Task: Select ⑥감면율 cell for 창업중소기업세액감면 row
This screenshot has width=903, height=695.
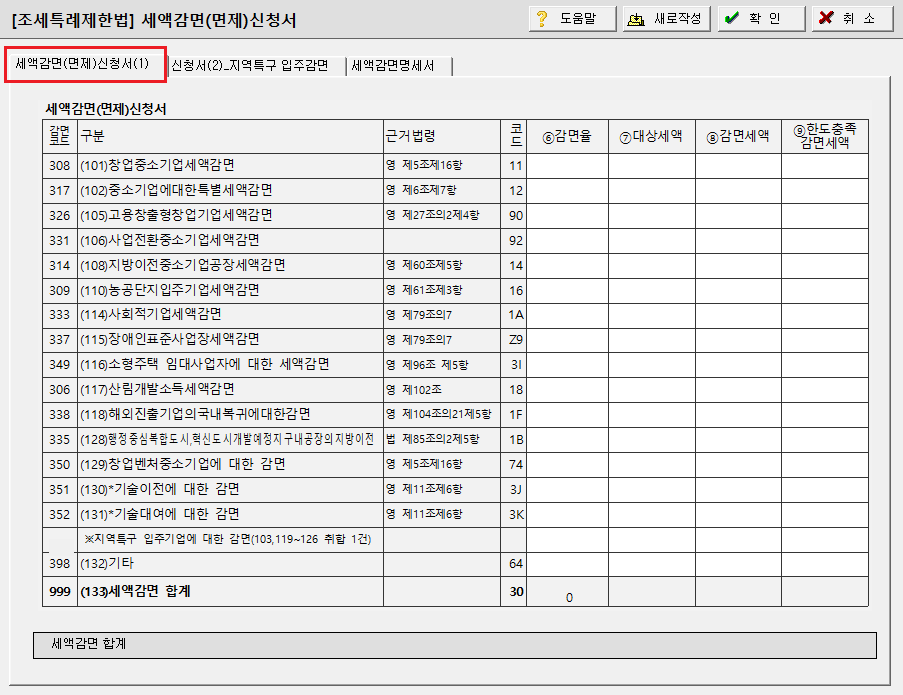Action: tap(567, 166)
